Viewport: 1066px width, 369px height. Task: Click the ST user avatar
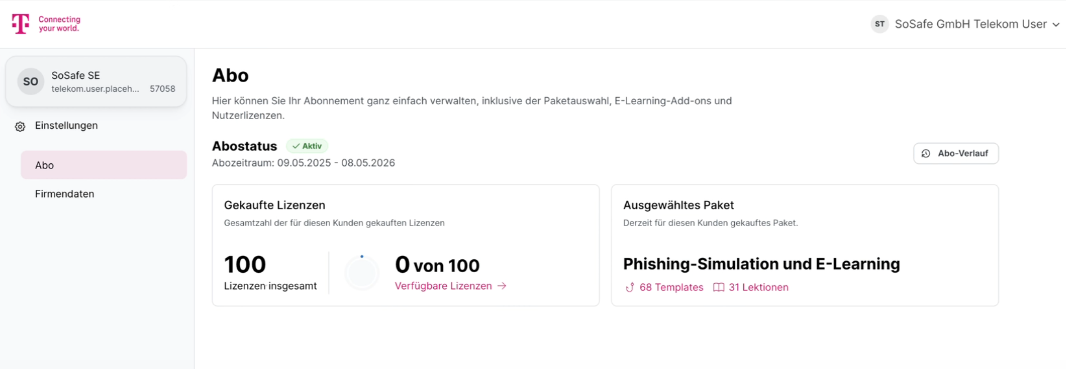coord(880,24)
